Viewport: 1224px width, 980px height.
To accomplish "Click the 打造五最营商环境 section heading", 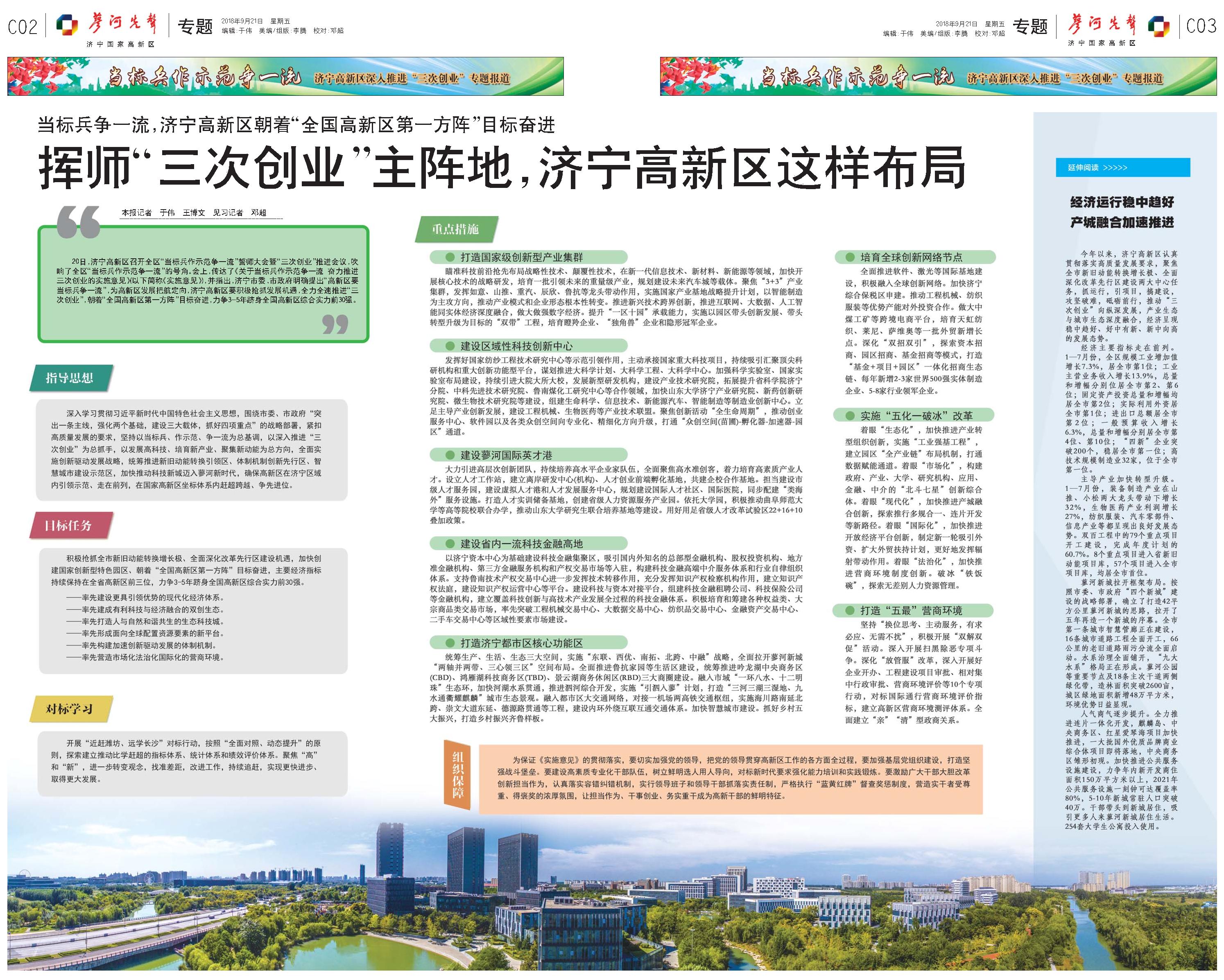I will click(911, 611).
